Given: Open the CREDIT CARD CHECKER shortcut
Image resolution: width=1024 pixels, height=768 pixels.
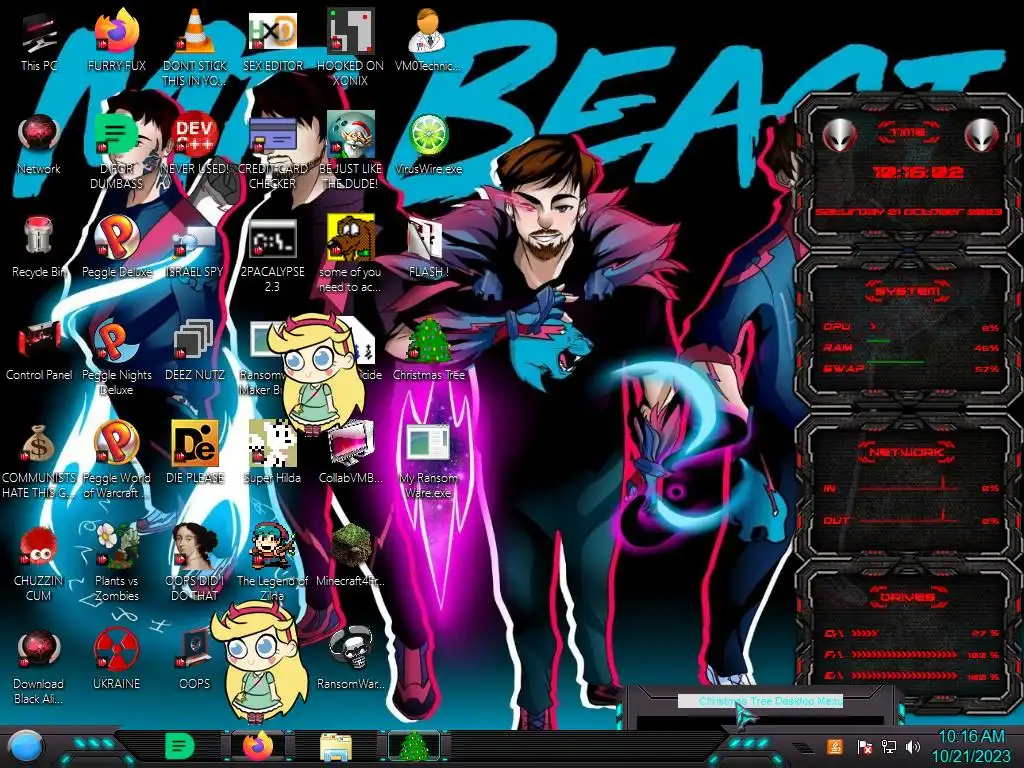Looking at the screenshot, I should pos(272,152).
